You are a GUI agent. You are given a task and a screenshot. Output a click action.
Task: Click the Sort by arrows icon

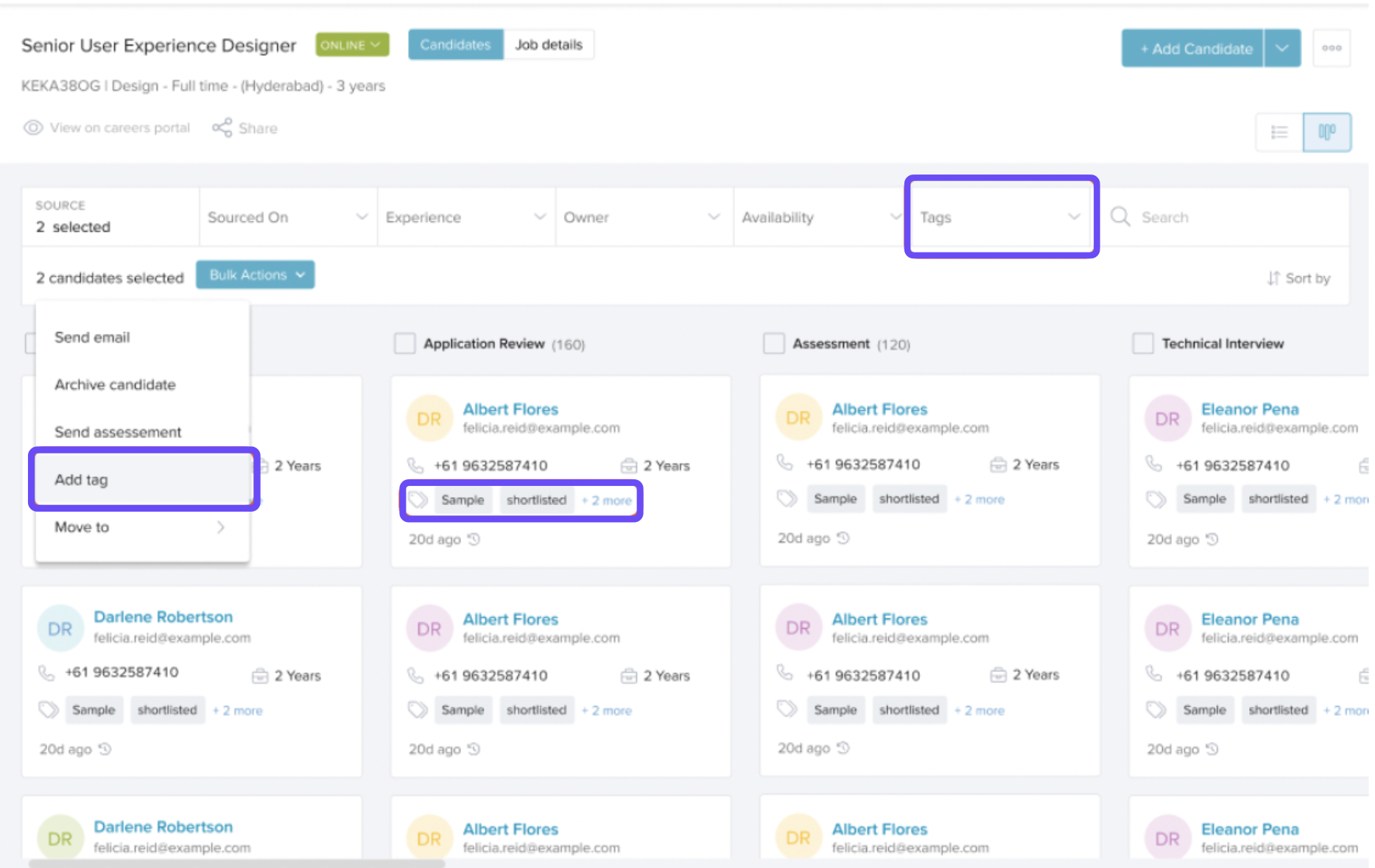[1273, 278]
